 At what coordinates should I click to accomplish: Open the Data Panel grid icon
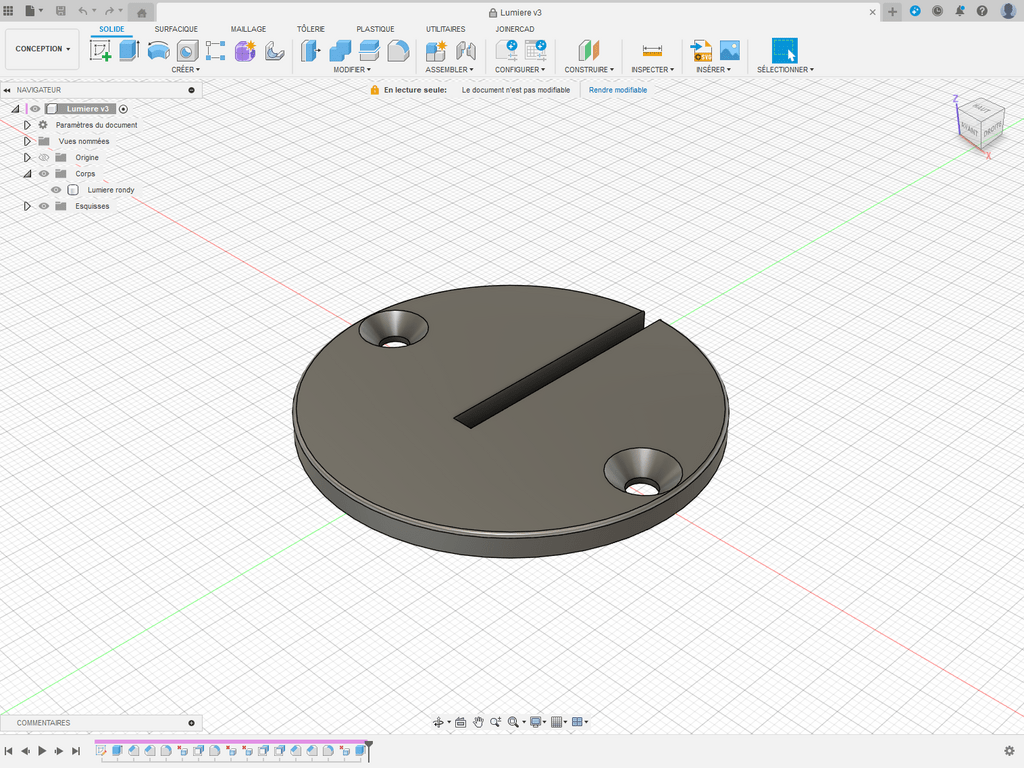[8, 11]
